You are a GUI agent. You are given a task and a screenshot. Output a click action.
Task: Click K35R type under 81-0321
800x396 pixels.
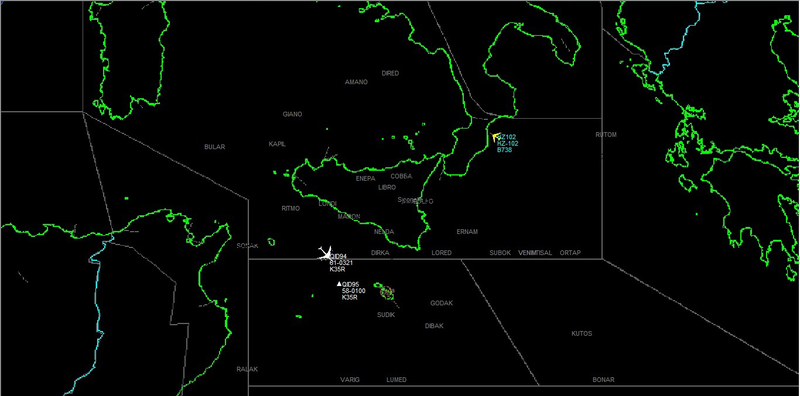click(x=337, y=269)
